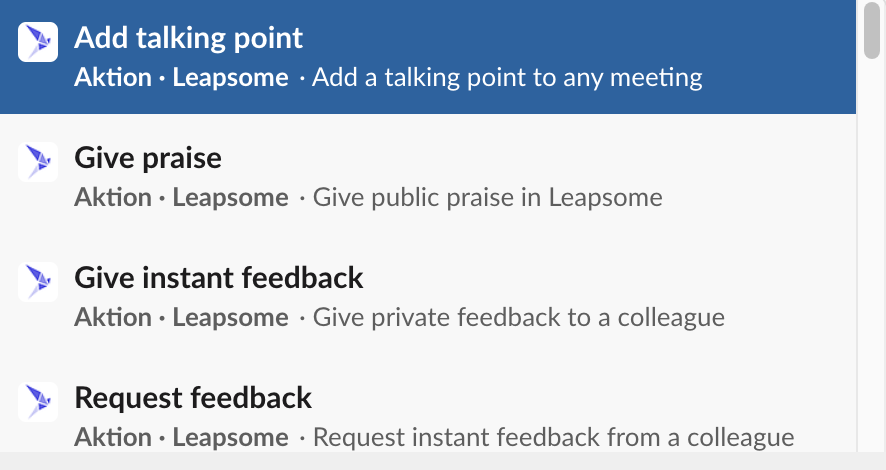Click description 'Add a talking point to any meeting'
This screenshot has height=470, width=886.
click(x=507, y=77)
